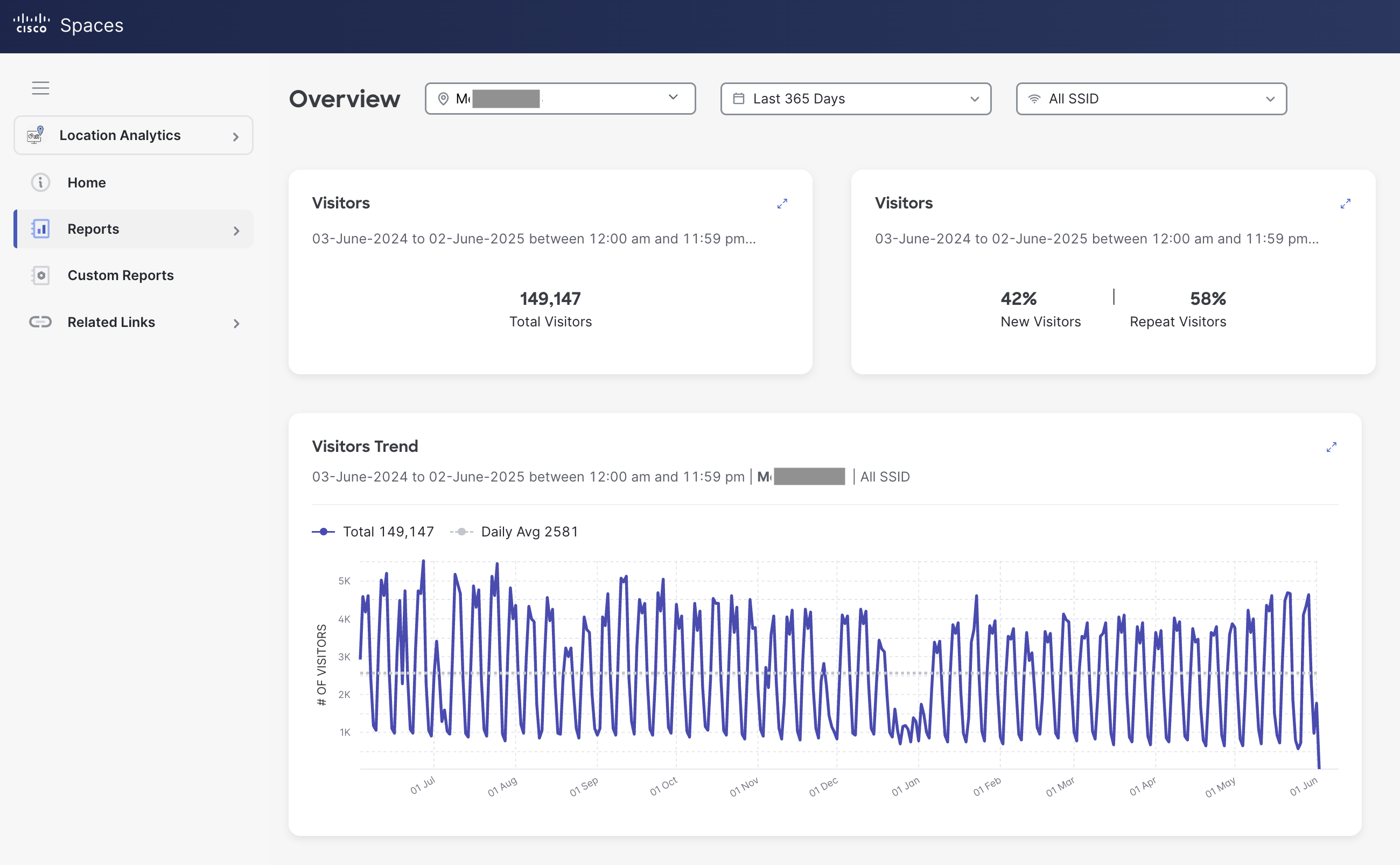Expand the Visitors Trend chart
Image resolution: width=1400 pixels, height=865 pixels.
pyautogui.click(x=1332, y=448)
